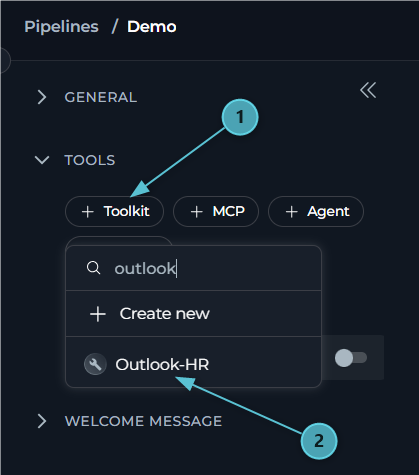
Task: Add a new MCP
Action: click(x=216, y=211)
